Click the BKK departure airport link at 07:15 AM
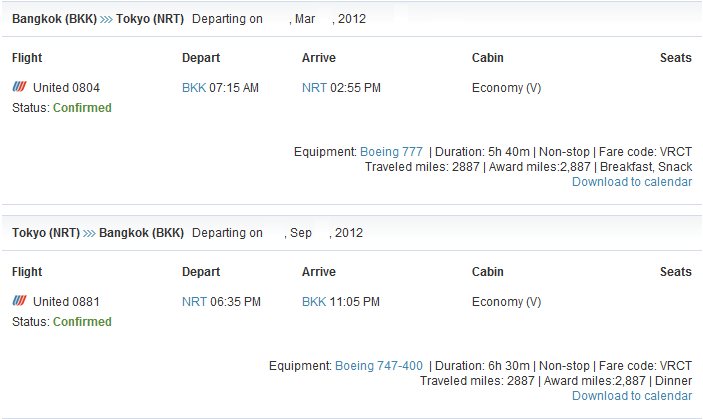Screen dimensions: 703x419 pos(194,88)
